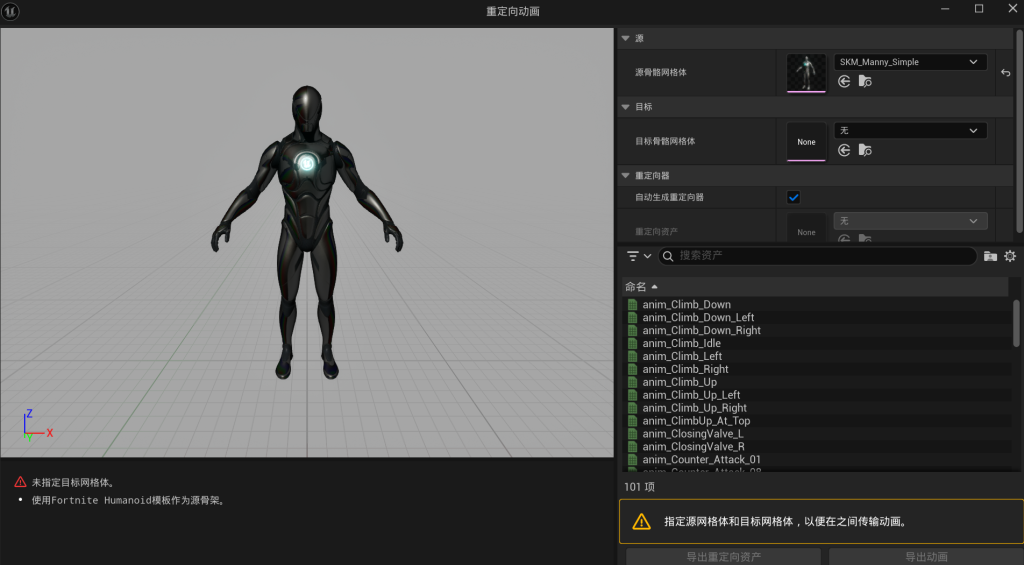Open the retarget asset dropdown
The image size is (1024, 565).
(x=910, y=221)
